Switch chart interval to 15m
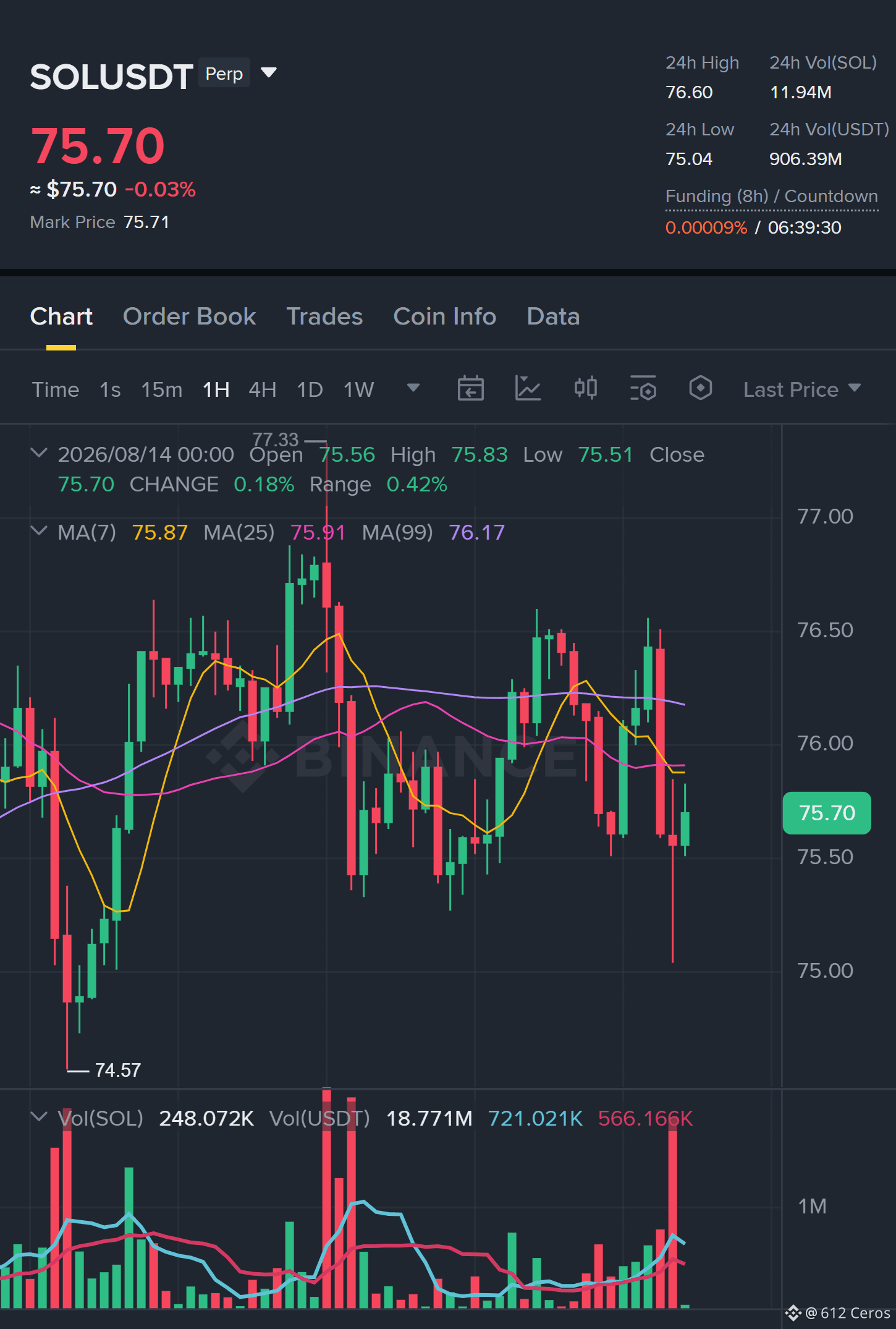The image size is (896, 1329). [x=162, y=389]
